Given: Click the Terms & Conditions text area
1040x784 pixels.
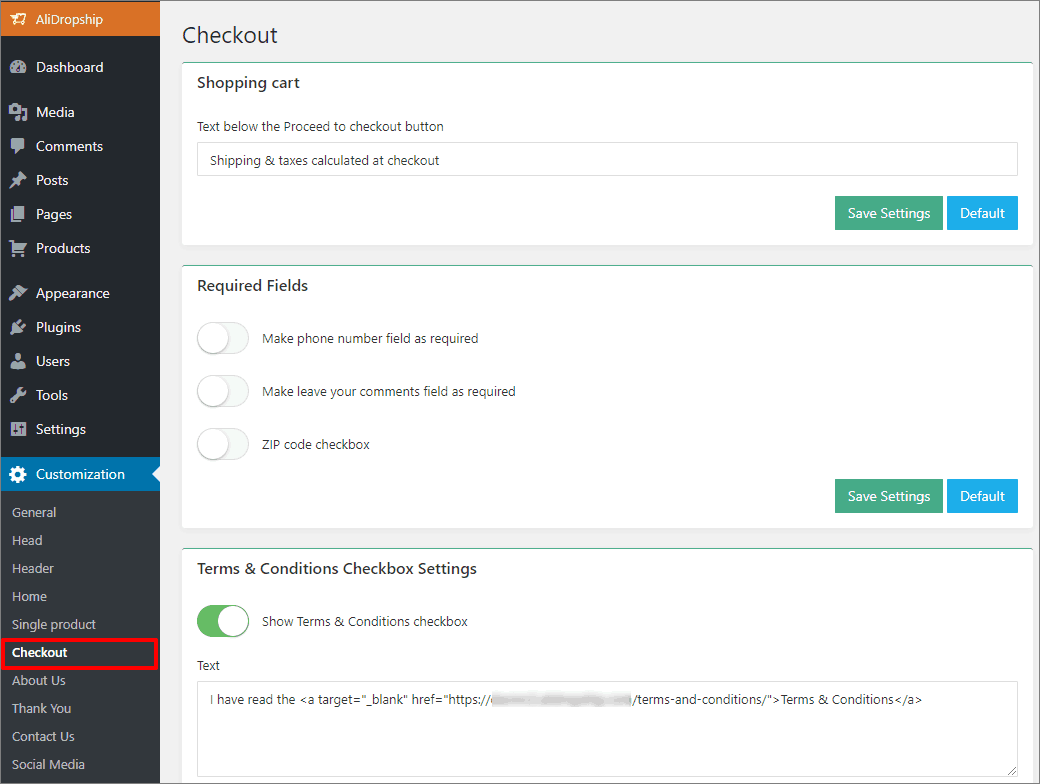Looking at the screenshot, I should pyautogui.click(x=607, y=729).
